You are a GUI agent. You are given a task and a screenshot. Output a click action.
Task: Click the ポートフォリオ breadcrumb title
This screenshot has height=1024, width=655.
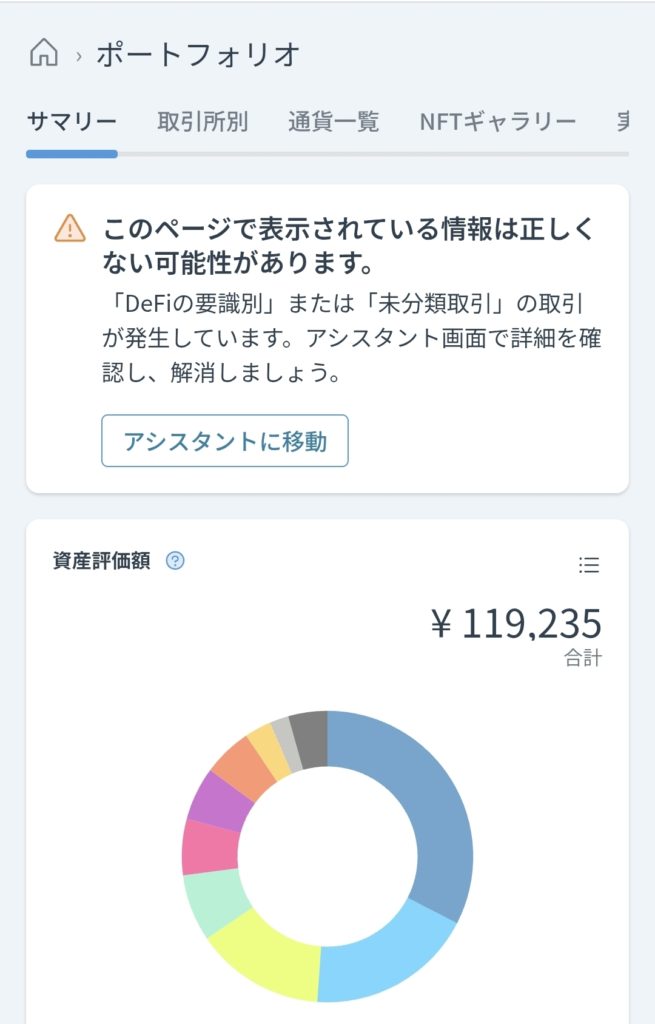[198, 54]
